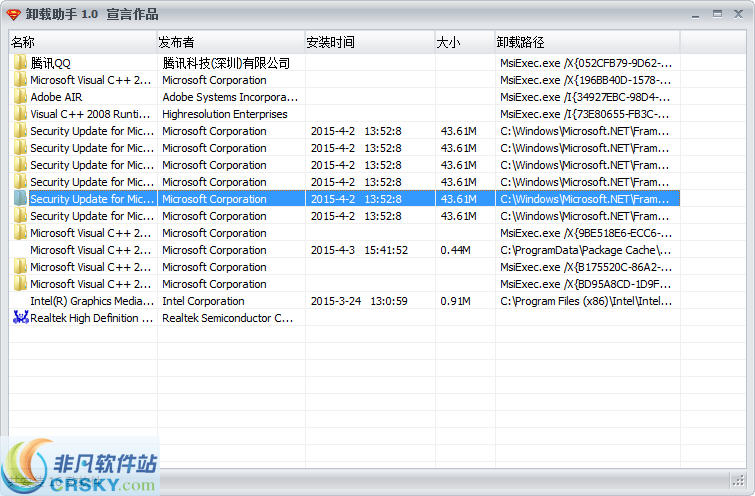The width and height of the screenshot is (755, 496).
Task: Click the folder icon next to 腾讯QQ
Action: [20, 63]
